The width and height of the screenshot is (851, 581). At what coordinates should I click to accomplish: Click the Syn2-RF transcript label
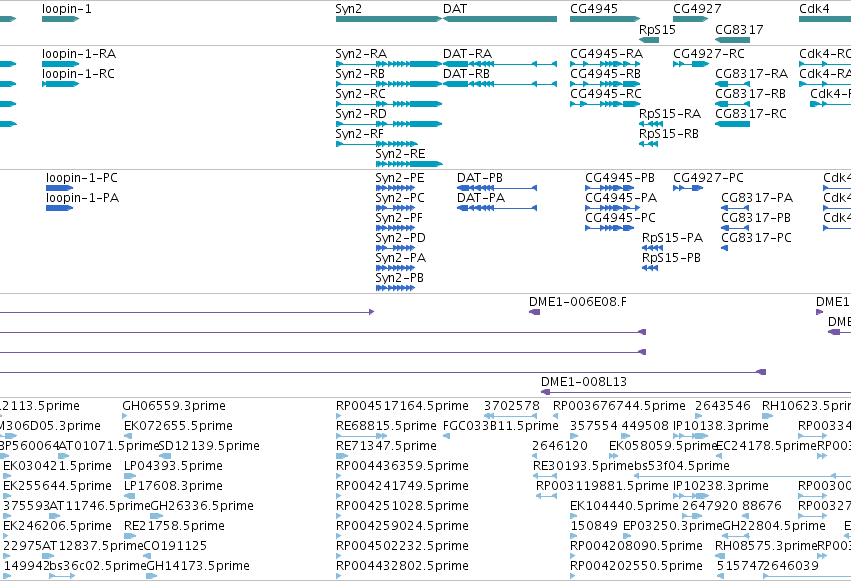(x=359, y=134)
